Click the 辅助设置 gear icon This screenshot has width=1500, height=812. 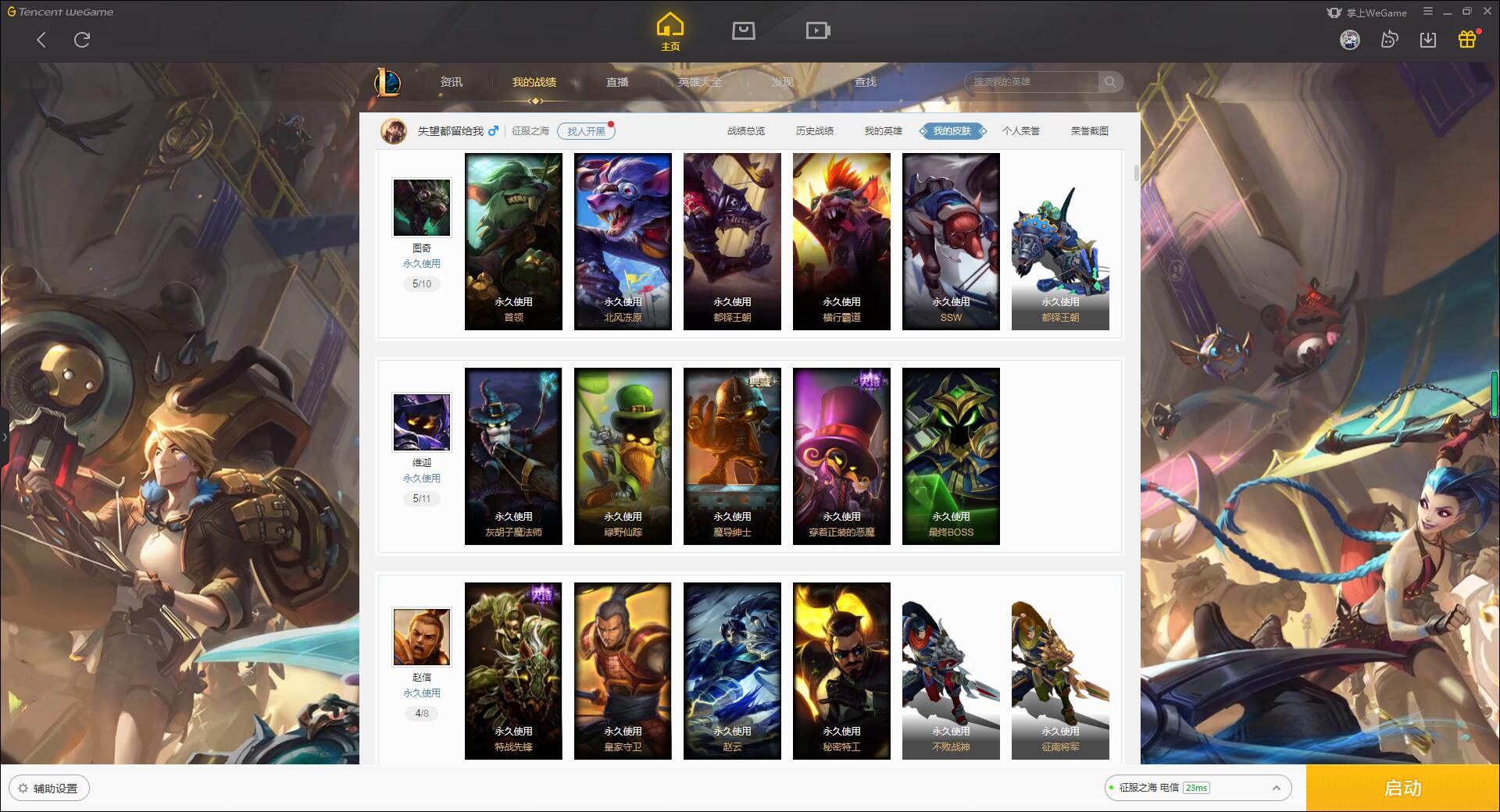[x=23, y=789]
